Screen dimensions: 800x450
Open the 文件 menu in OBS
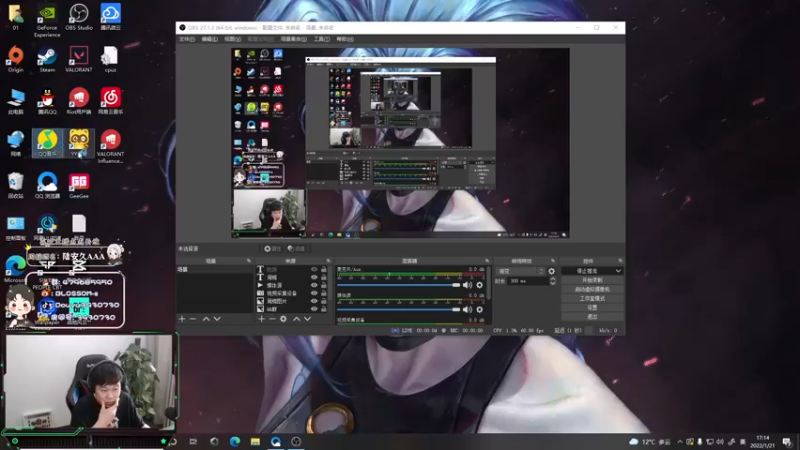pyautogui.click(x=187, y=39)
